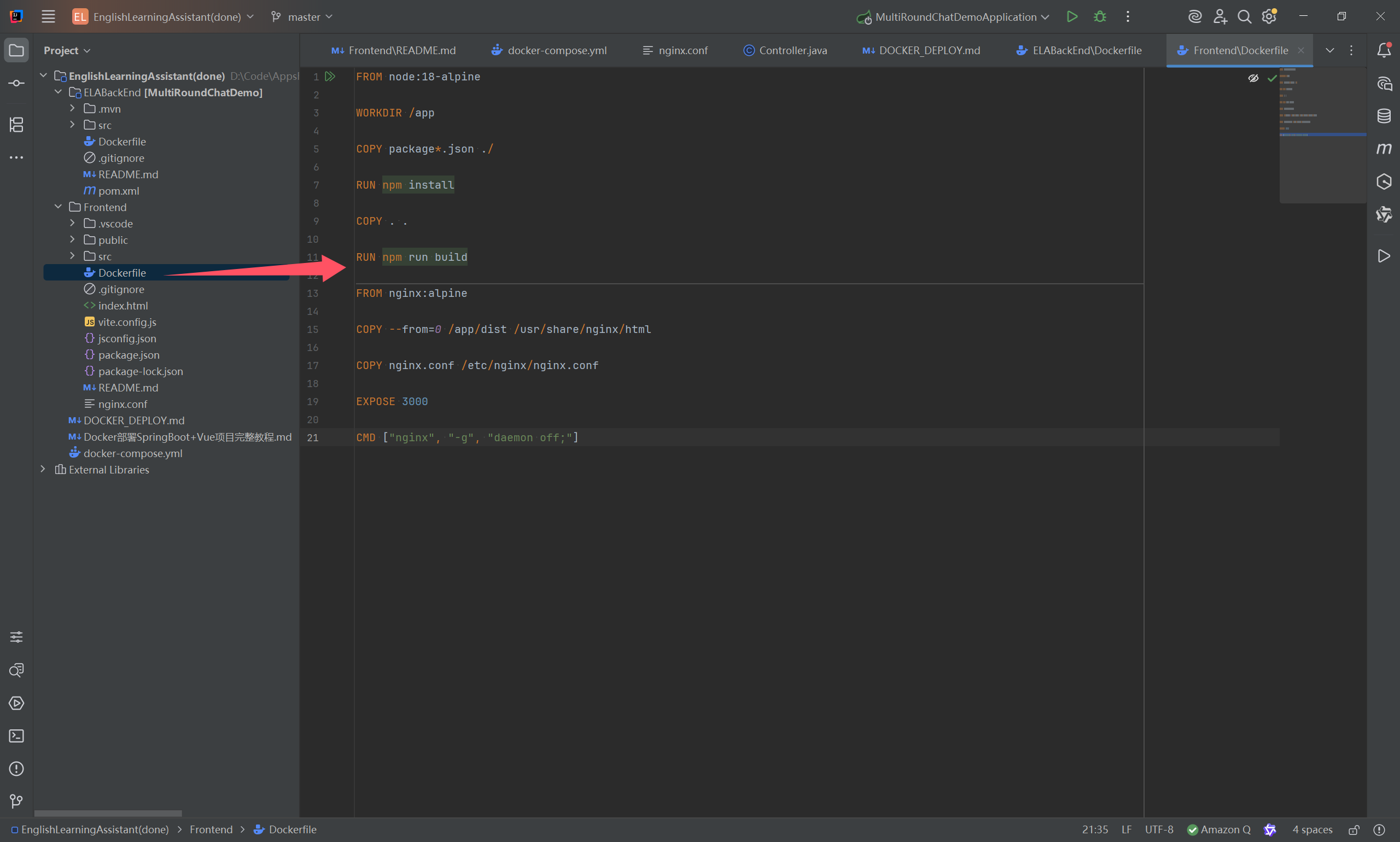The image size is (1400, 842).
Task: Debug MultiRoundChatDemoApplication with the bug icon
Action: pos(1100,16)
